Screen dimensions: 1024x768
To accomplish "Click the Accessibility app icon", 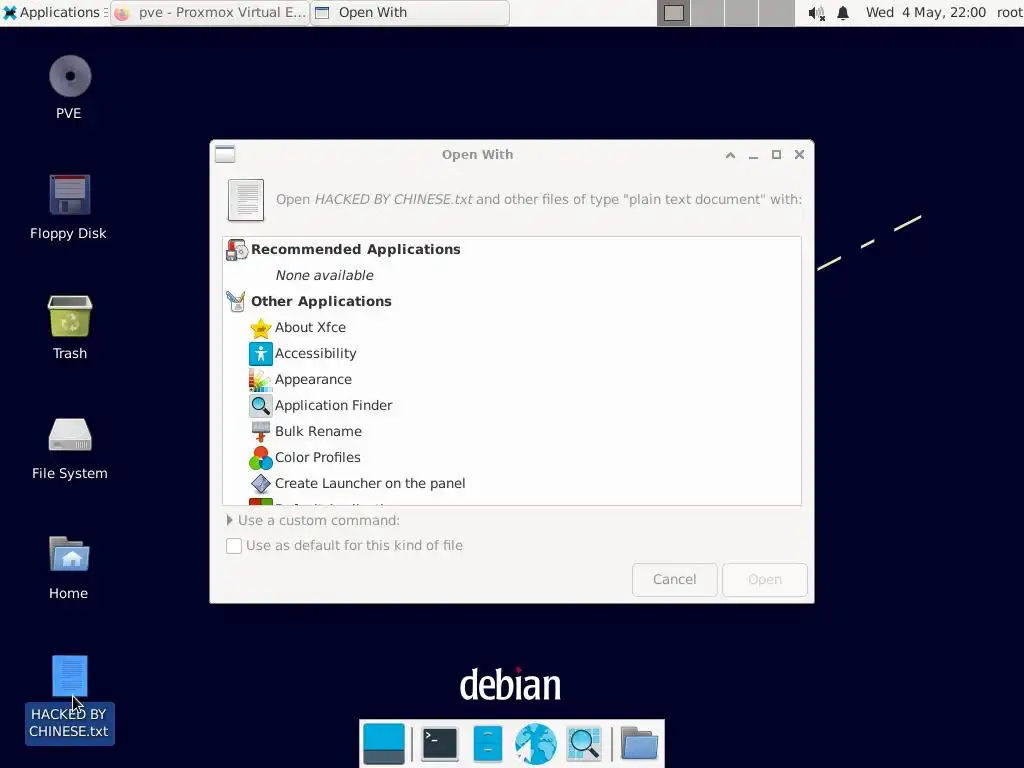I will pos(261,354).
